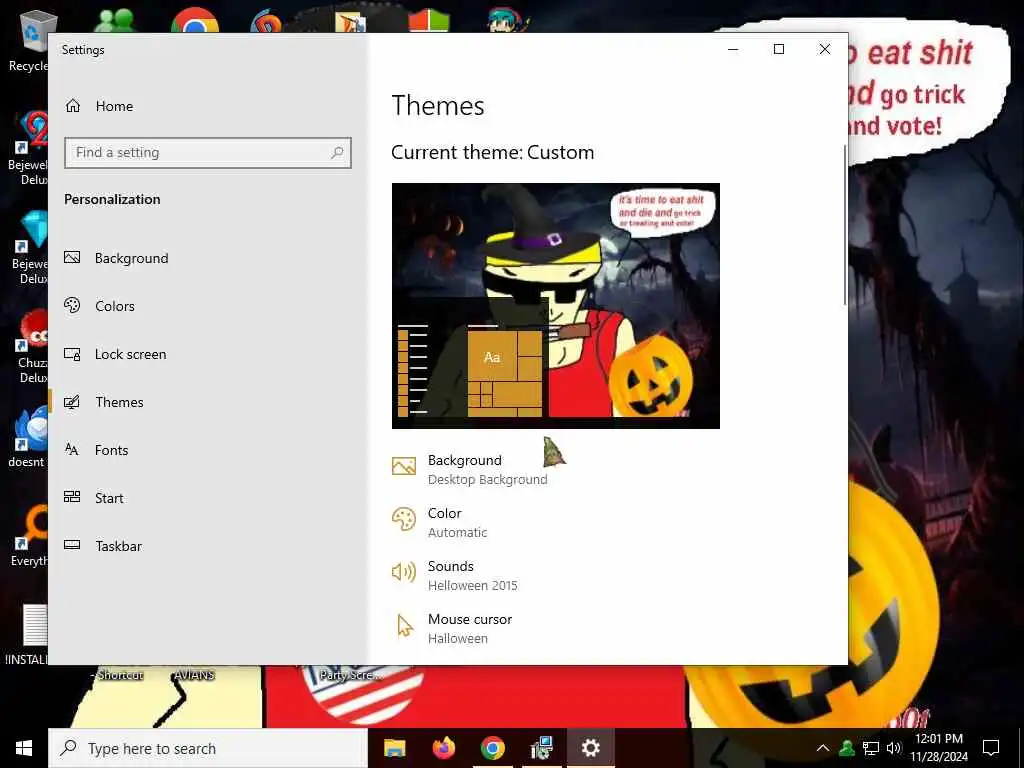Click the magnifier icon in Find a setting
1024x768 pixels.
point(337,153)
